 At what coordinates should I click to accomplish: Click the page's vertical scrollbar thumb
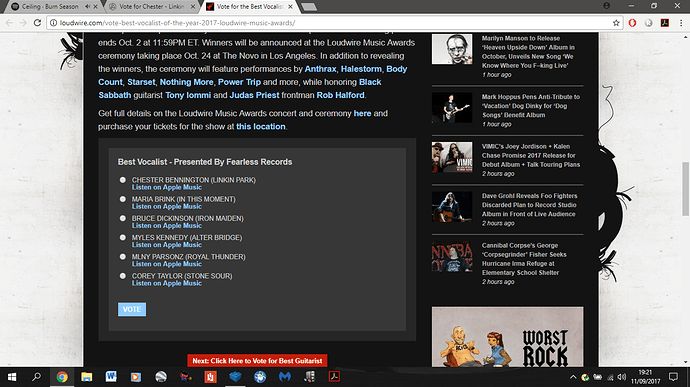pyautogui.click(x=685, y=189)
